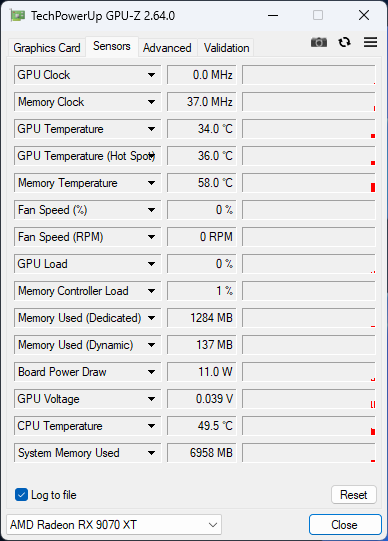
Task: Click the GPU Voltage value field
Action: tap(202, 399)
